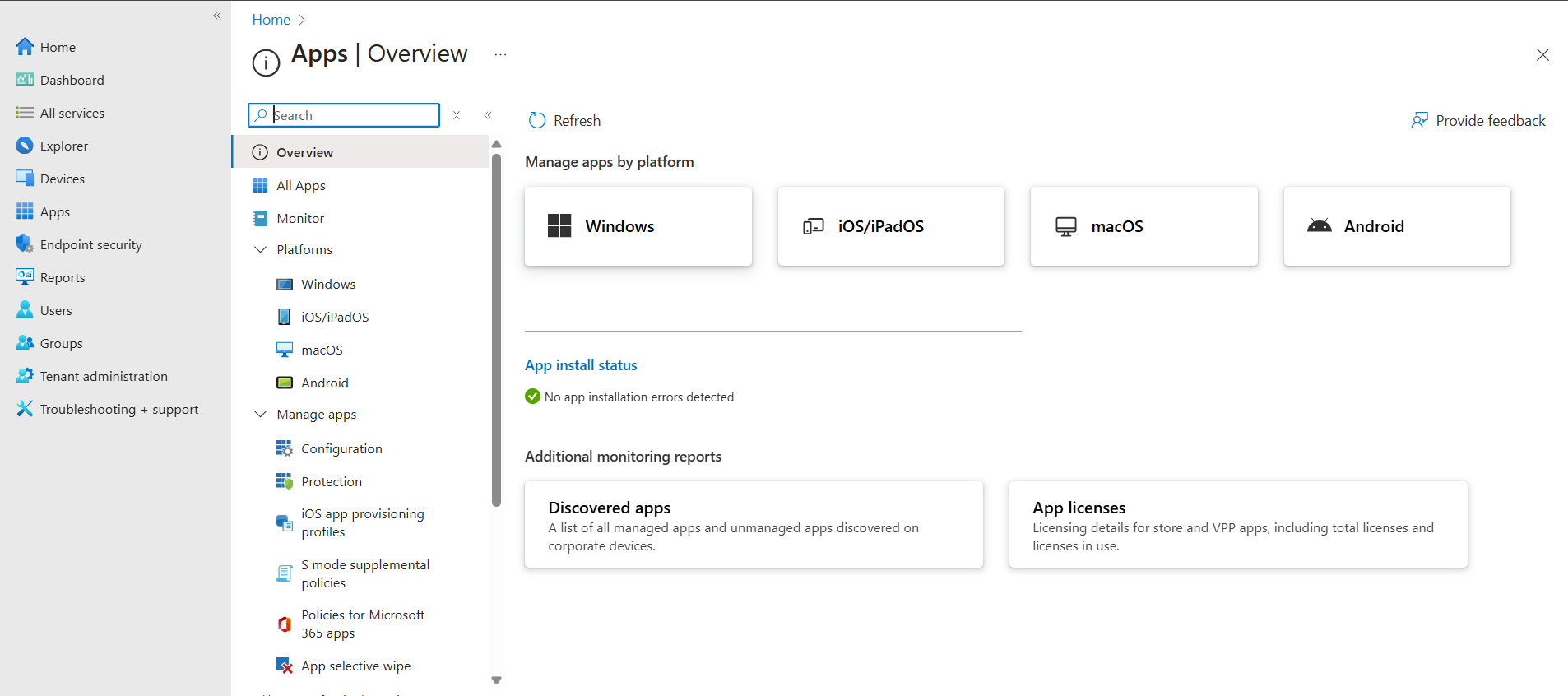Open the Dashboard icon in sidebar

(x=25, y=80)
